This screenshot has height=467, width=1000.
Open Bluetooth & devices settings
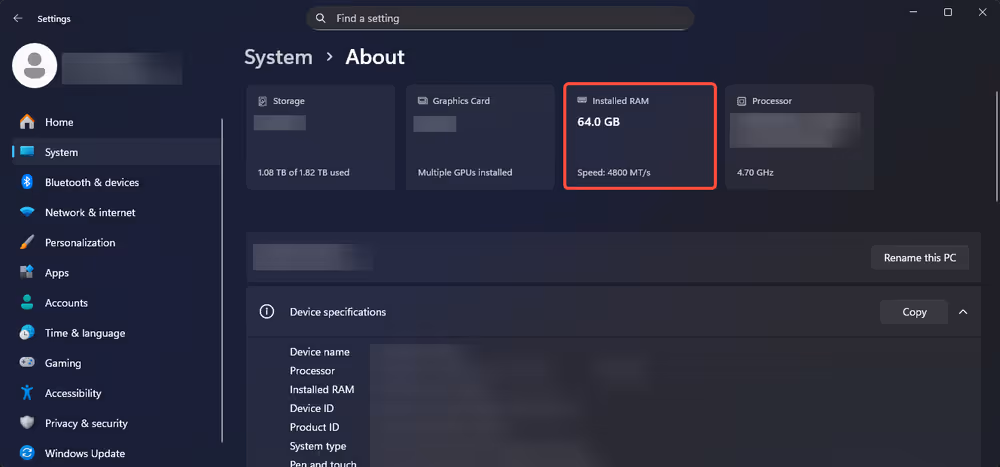tap(91, 183)
